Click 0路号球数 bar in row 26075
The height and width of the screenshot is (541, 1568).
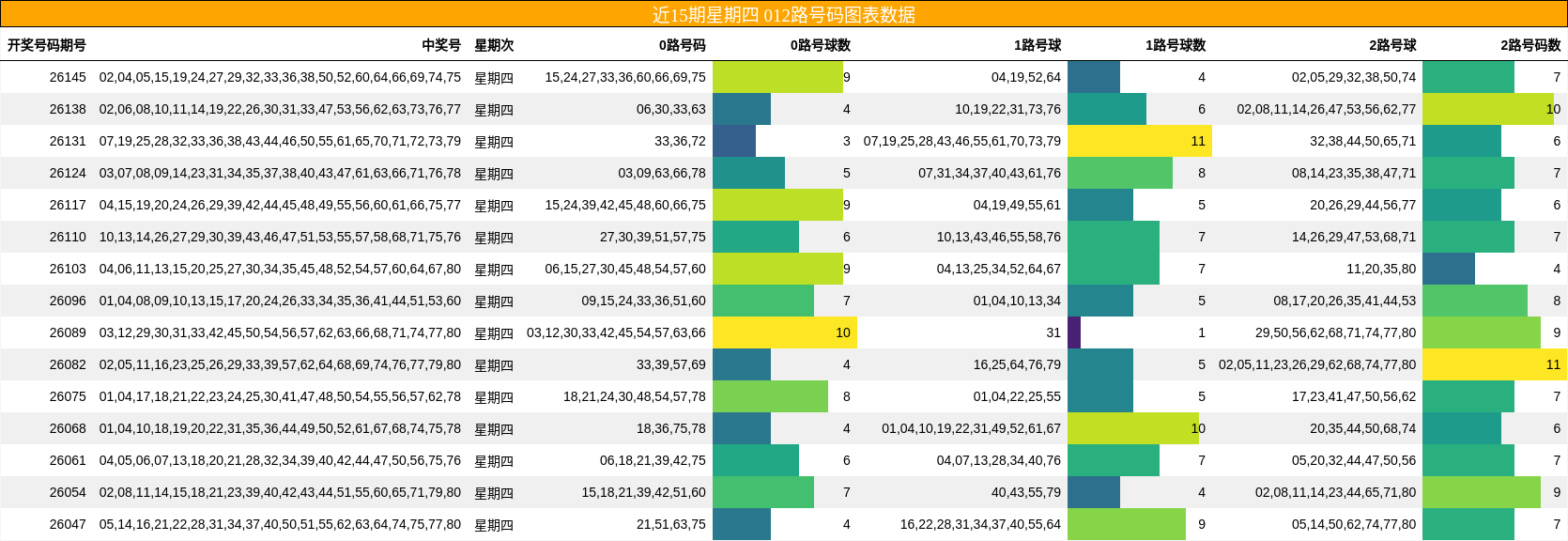770,396
